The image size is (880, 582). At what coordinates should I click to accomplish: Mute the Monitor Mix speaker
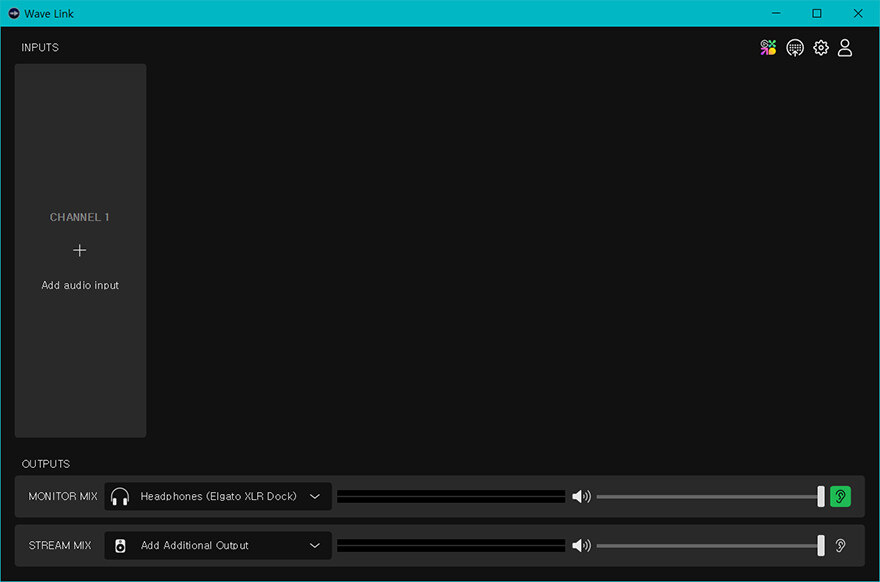click(x=580, y=495)
